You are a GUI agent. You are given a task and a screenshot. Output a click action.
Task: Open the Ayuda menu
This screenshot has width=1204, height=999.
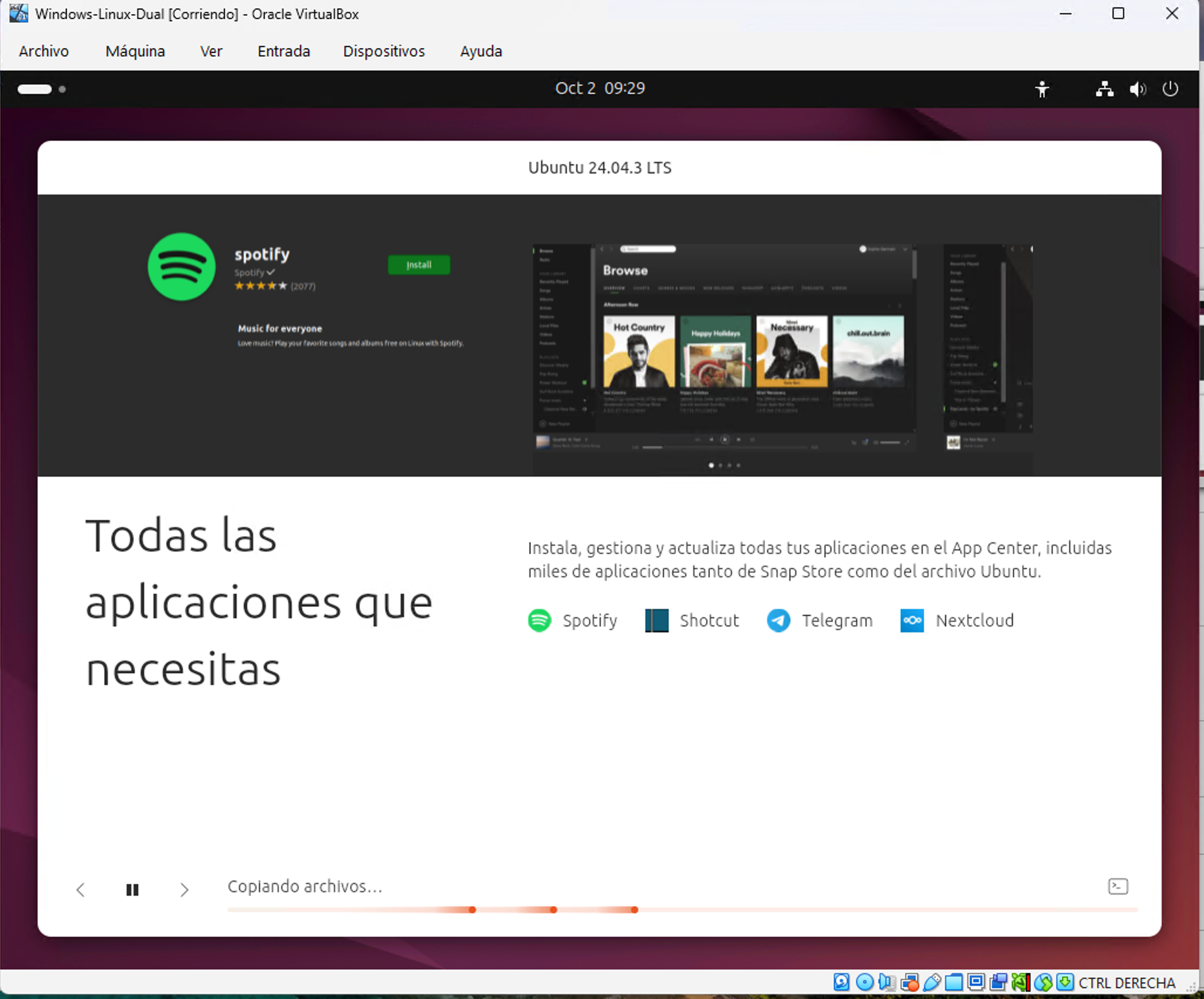click(x=481, y=52)
